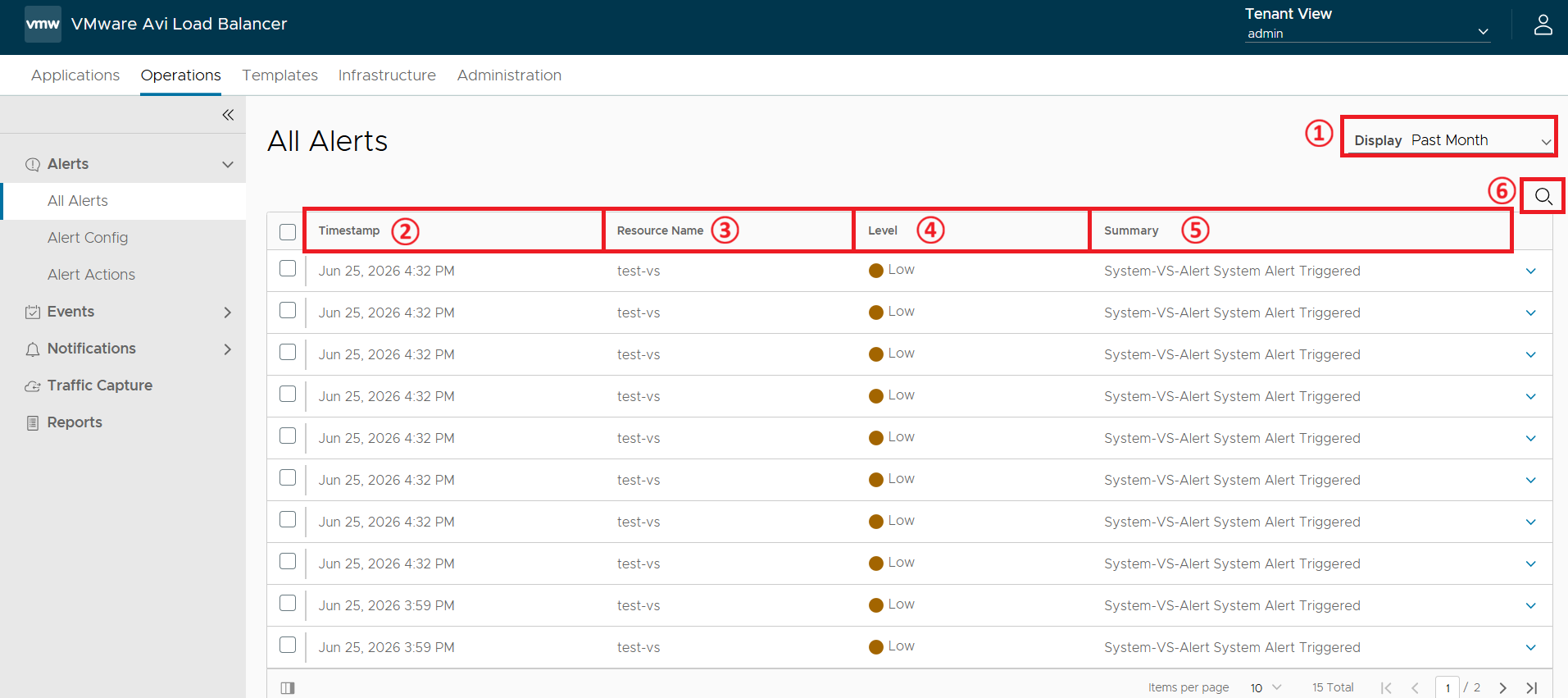Expand details of the last alert row

(x=1530, y=647)
